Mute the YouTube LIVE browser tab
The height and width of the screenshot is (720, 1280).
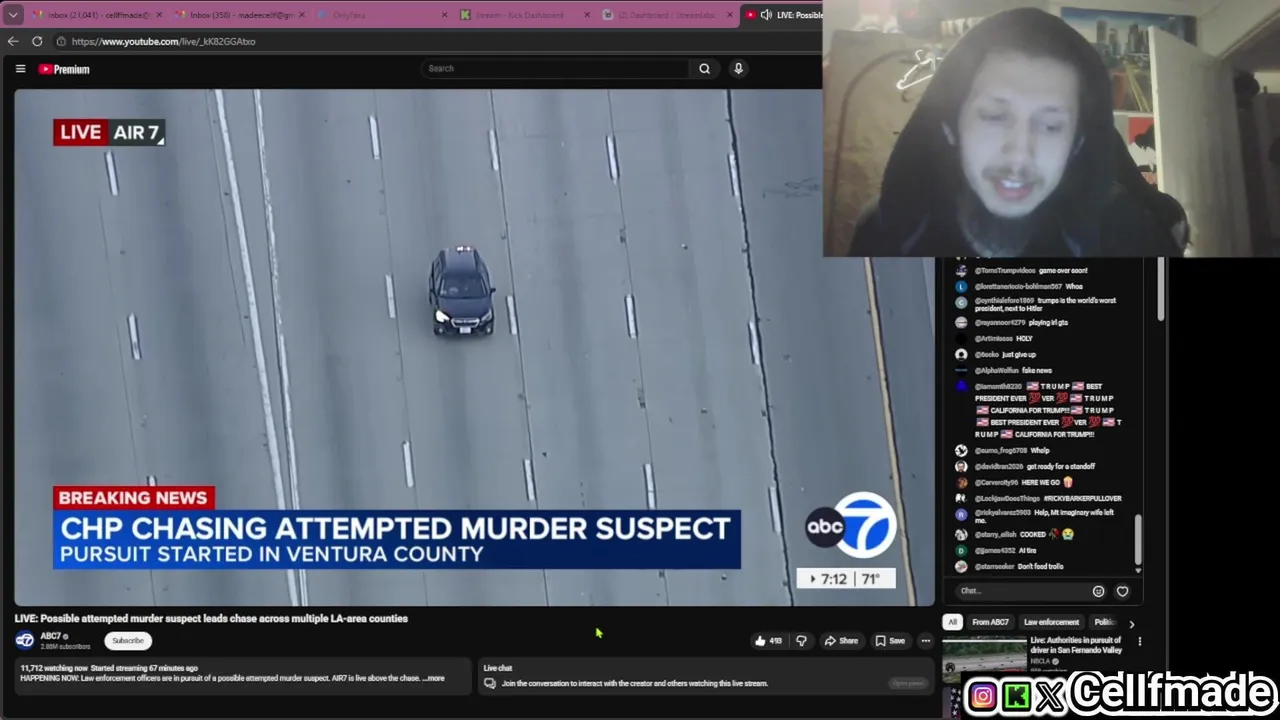(x=765, y=15)
